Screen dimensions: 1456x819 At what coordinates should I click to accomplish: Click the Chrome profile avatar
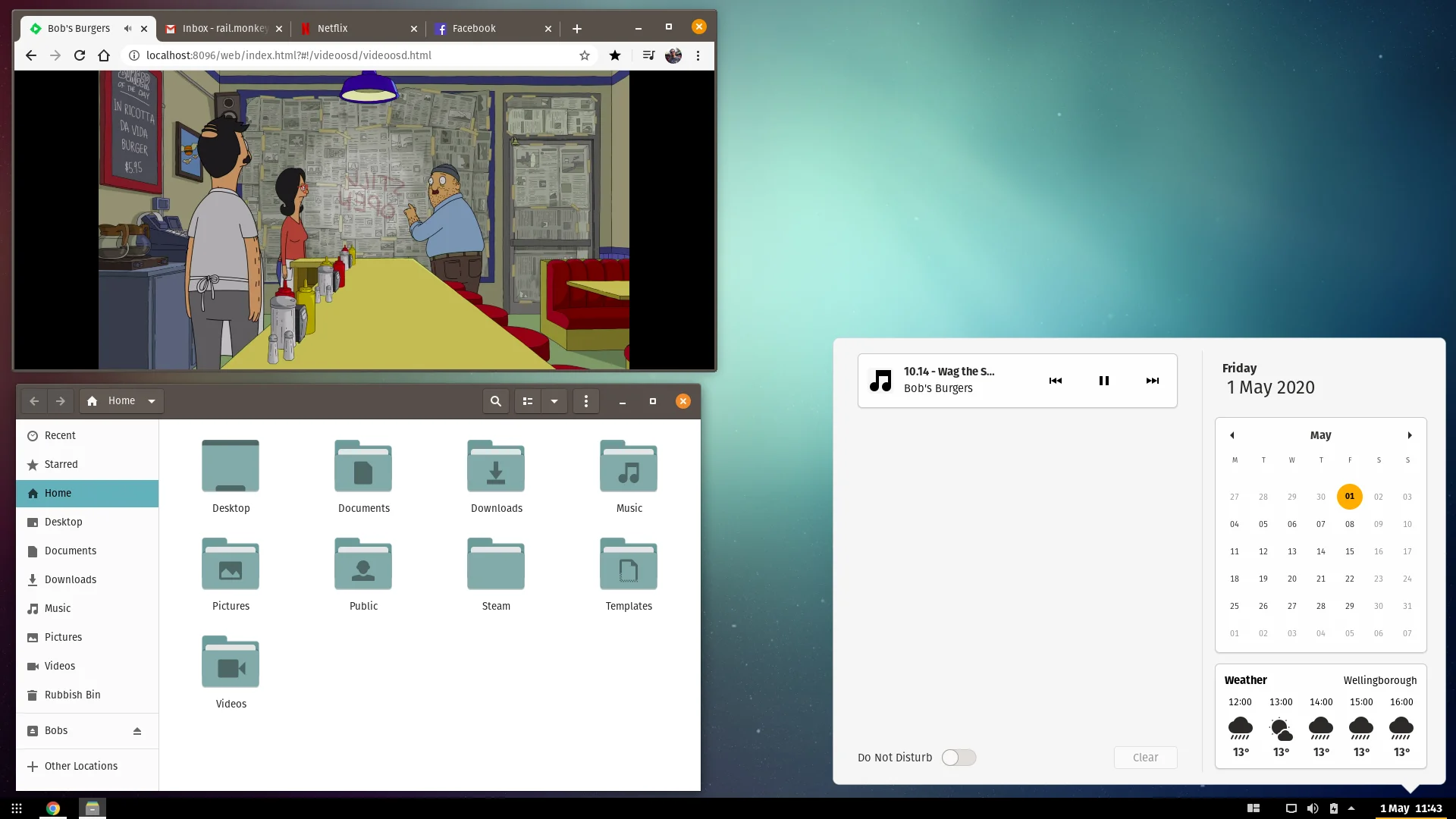click(x=673, y=55)
